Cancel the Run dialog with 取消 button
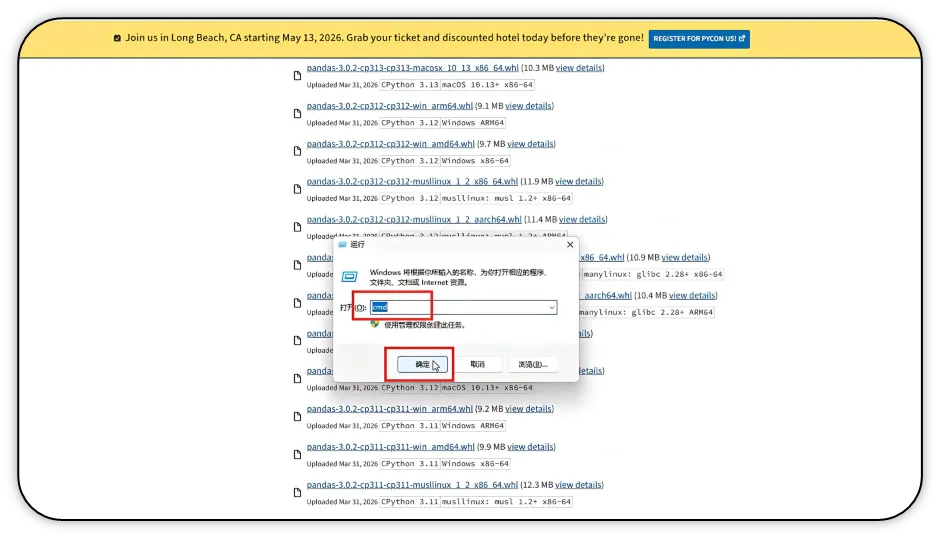The height and width of the screenshot is (538, 940). point(478,364)
